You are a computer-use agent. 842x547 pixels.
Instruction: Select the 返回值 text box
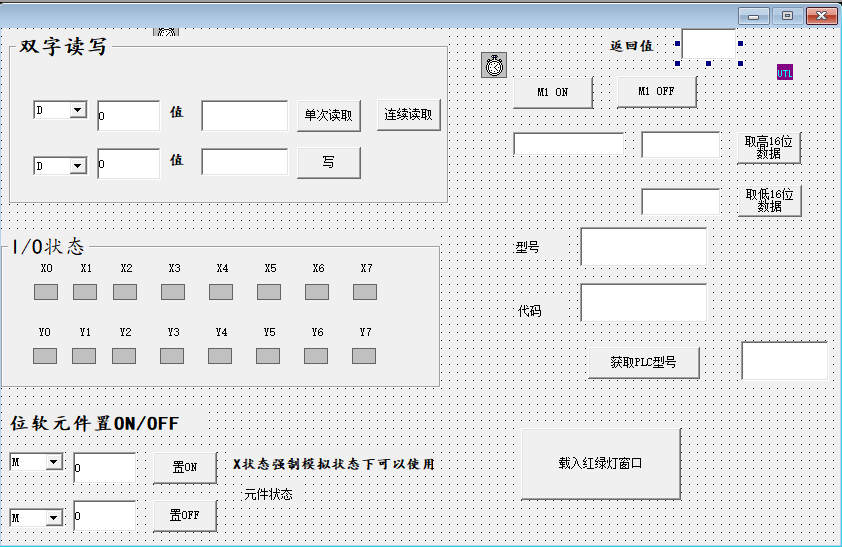[x=709, y=45]
